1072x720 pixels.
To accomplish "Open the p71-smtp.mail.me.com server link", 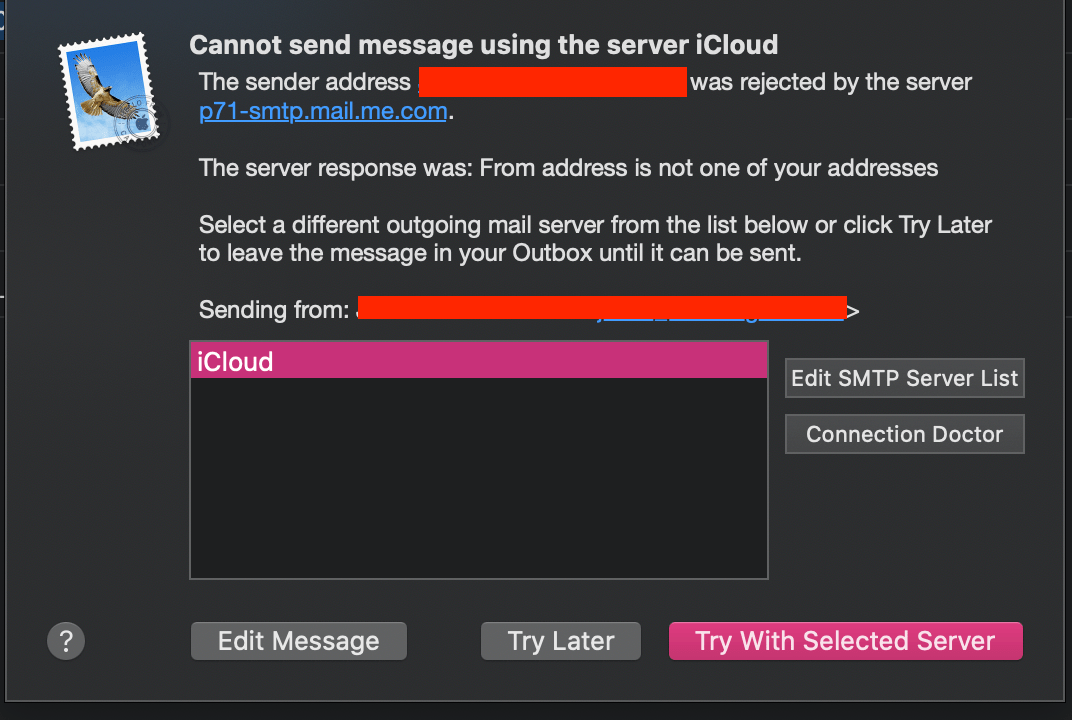I will (323, 111).
